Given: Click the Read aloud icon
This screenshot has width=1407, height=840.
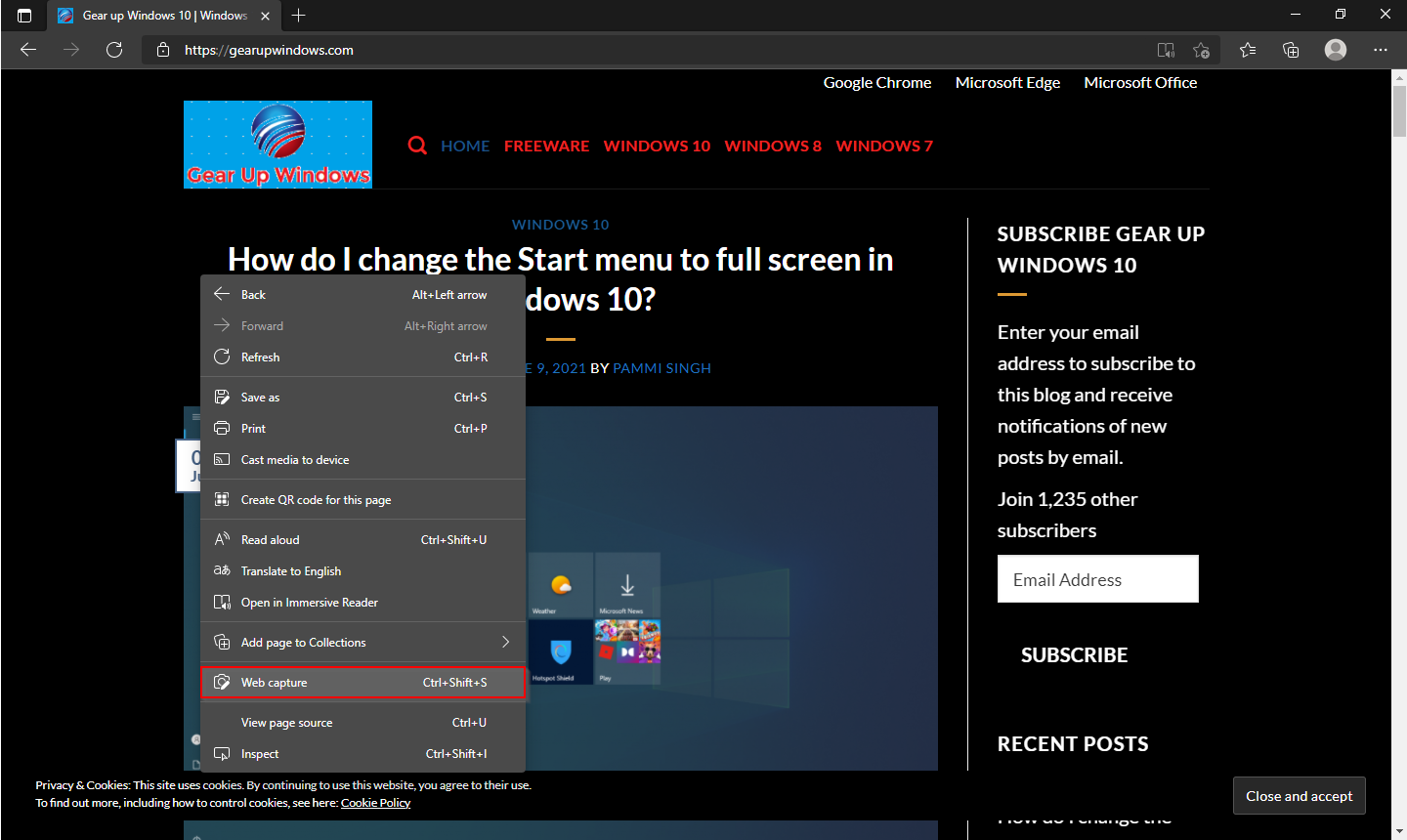Looking at the screenshot, I should [222, 540].
